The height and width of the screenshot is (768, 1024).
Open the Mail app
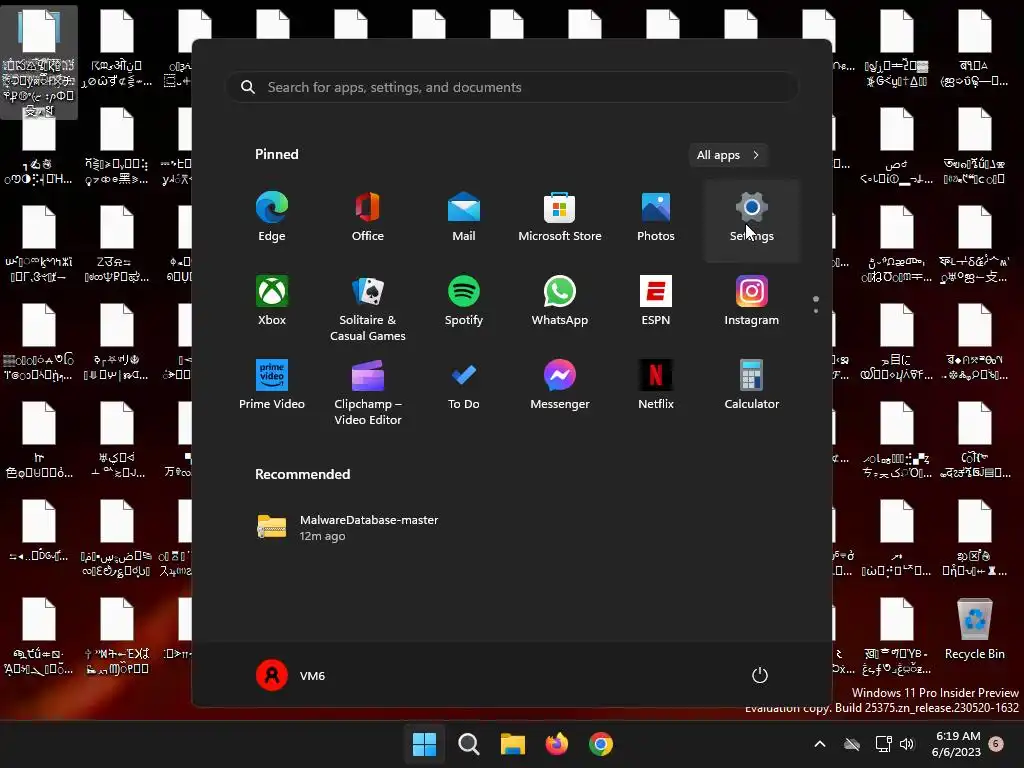(464, 218)
